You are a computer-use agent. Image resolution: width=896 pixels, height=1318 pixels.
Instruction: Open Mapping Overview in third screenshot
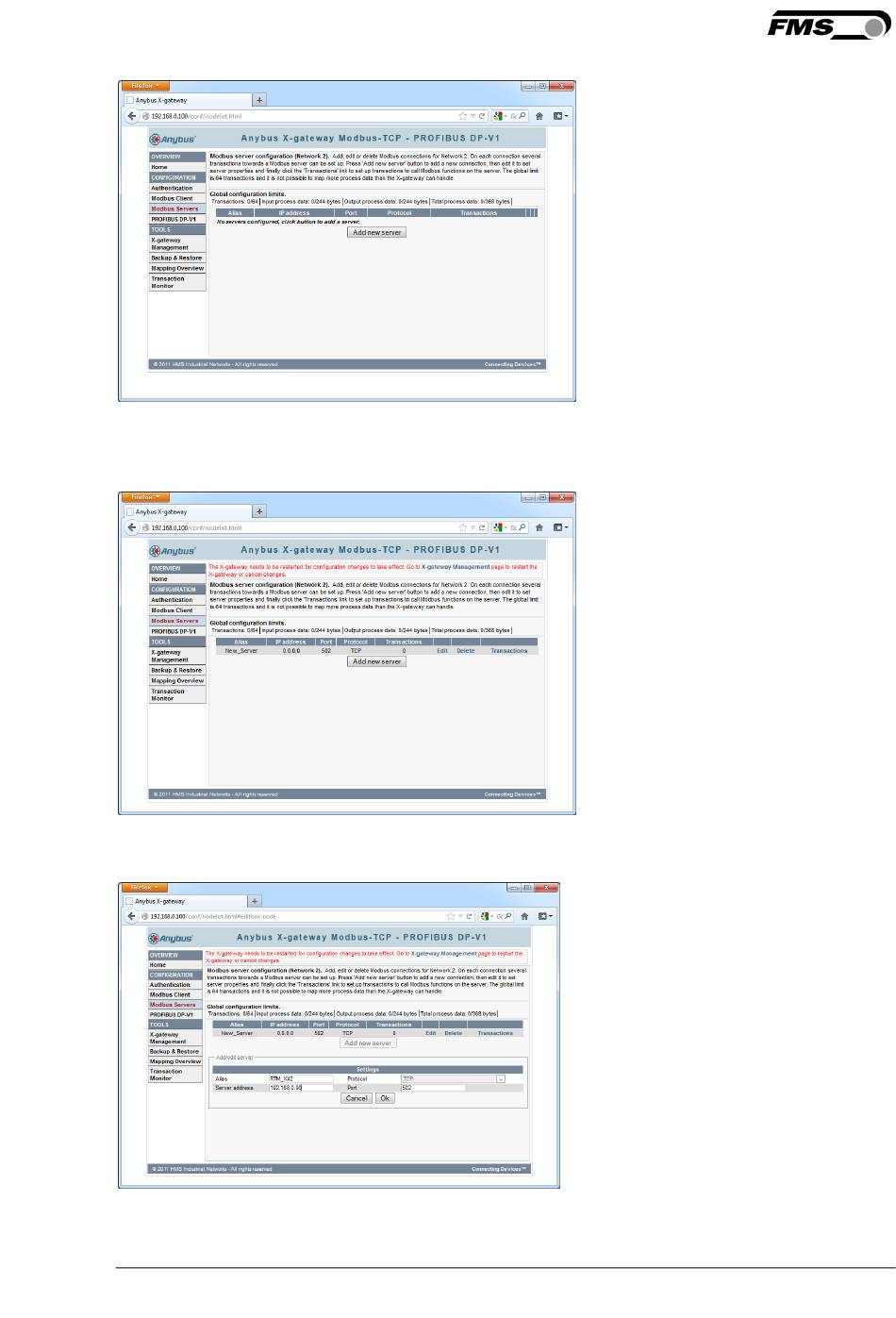coord(174,1061)
